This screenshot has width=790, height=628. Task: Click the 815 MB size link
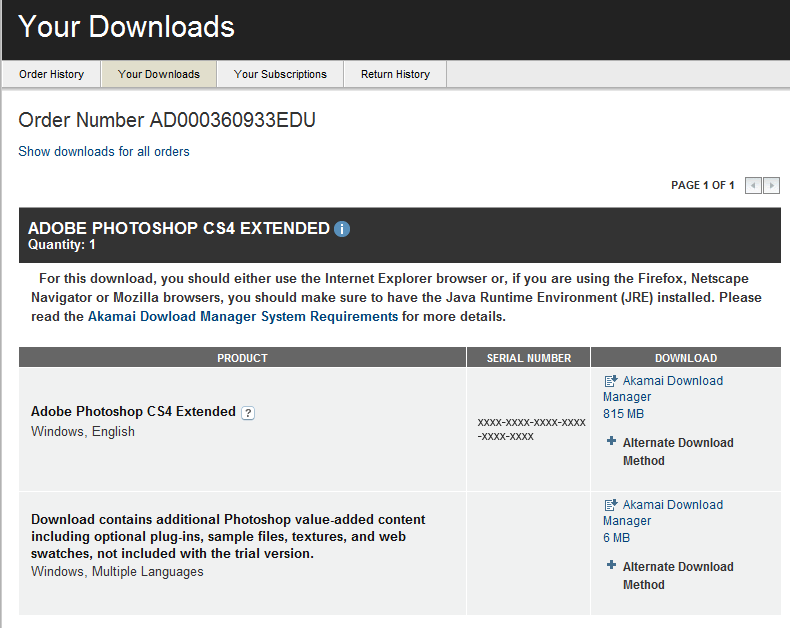pos(623,414)
